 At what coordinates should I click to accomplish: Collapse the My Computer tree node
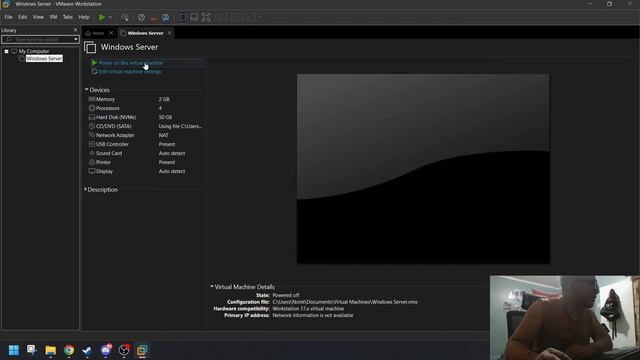pos(7,51)
